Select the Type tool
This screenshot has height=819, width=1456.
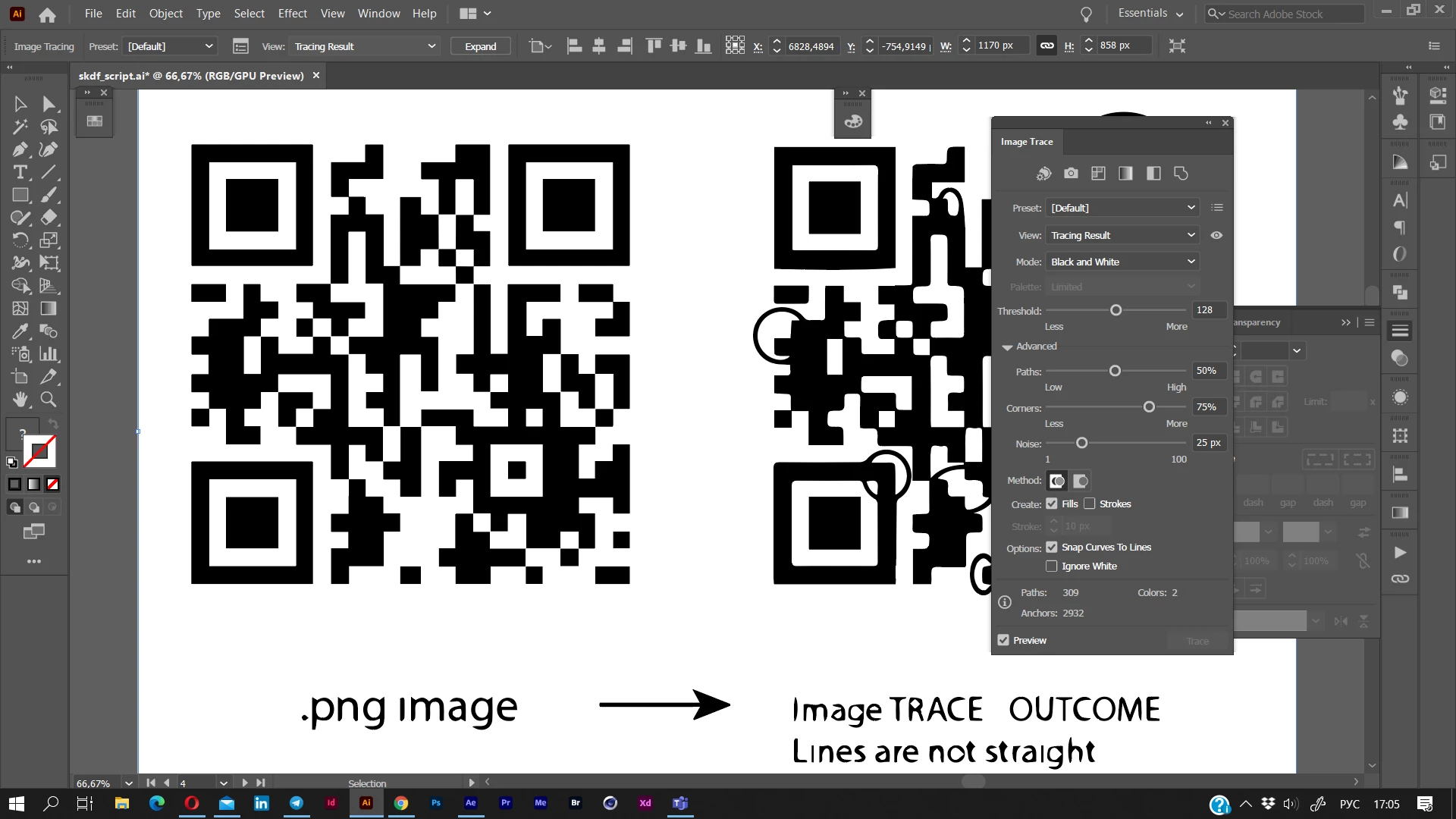pyautogui.click(x=20, y=172)
